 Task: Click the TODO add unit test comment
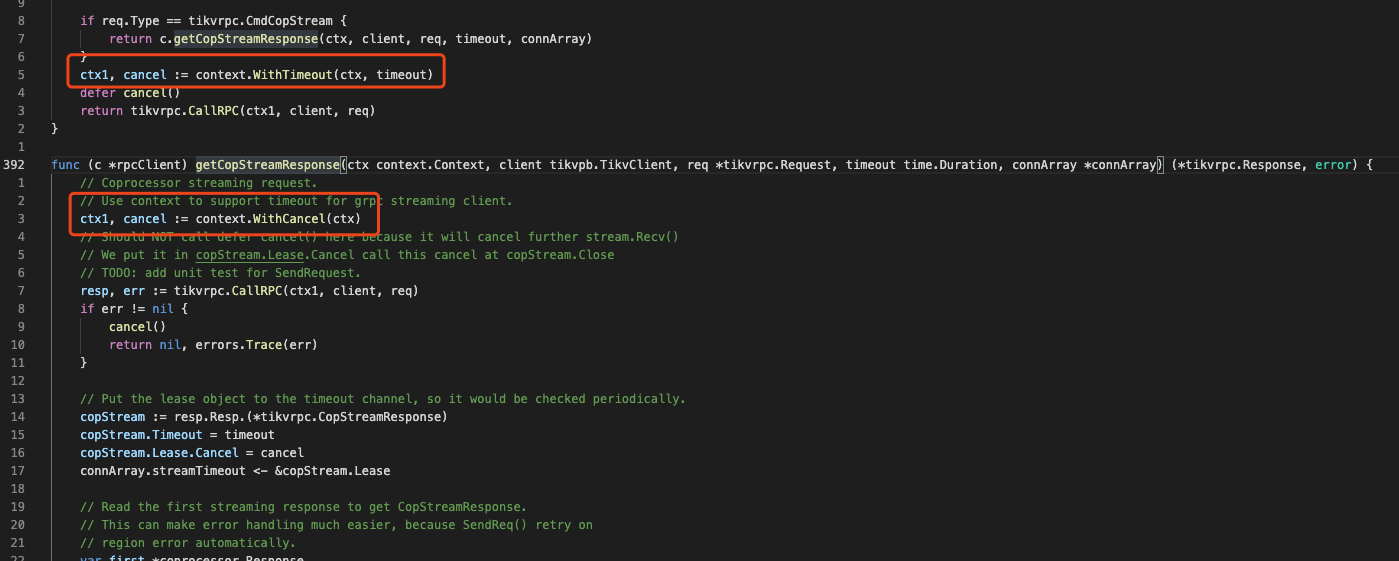pos(220,273)
